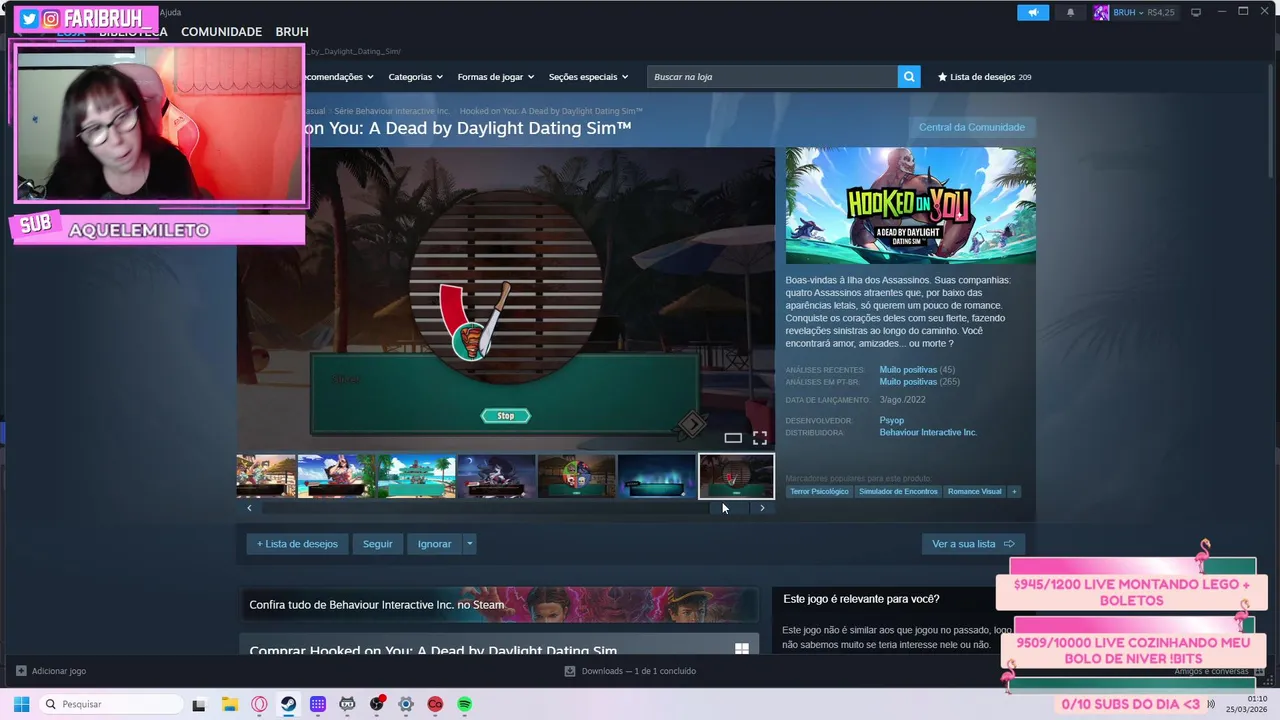Viewport: 1280px width, 720px height.
Task: Click the plus tag to add more markers
Action: coord(1014,491)
